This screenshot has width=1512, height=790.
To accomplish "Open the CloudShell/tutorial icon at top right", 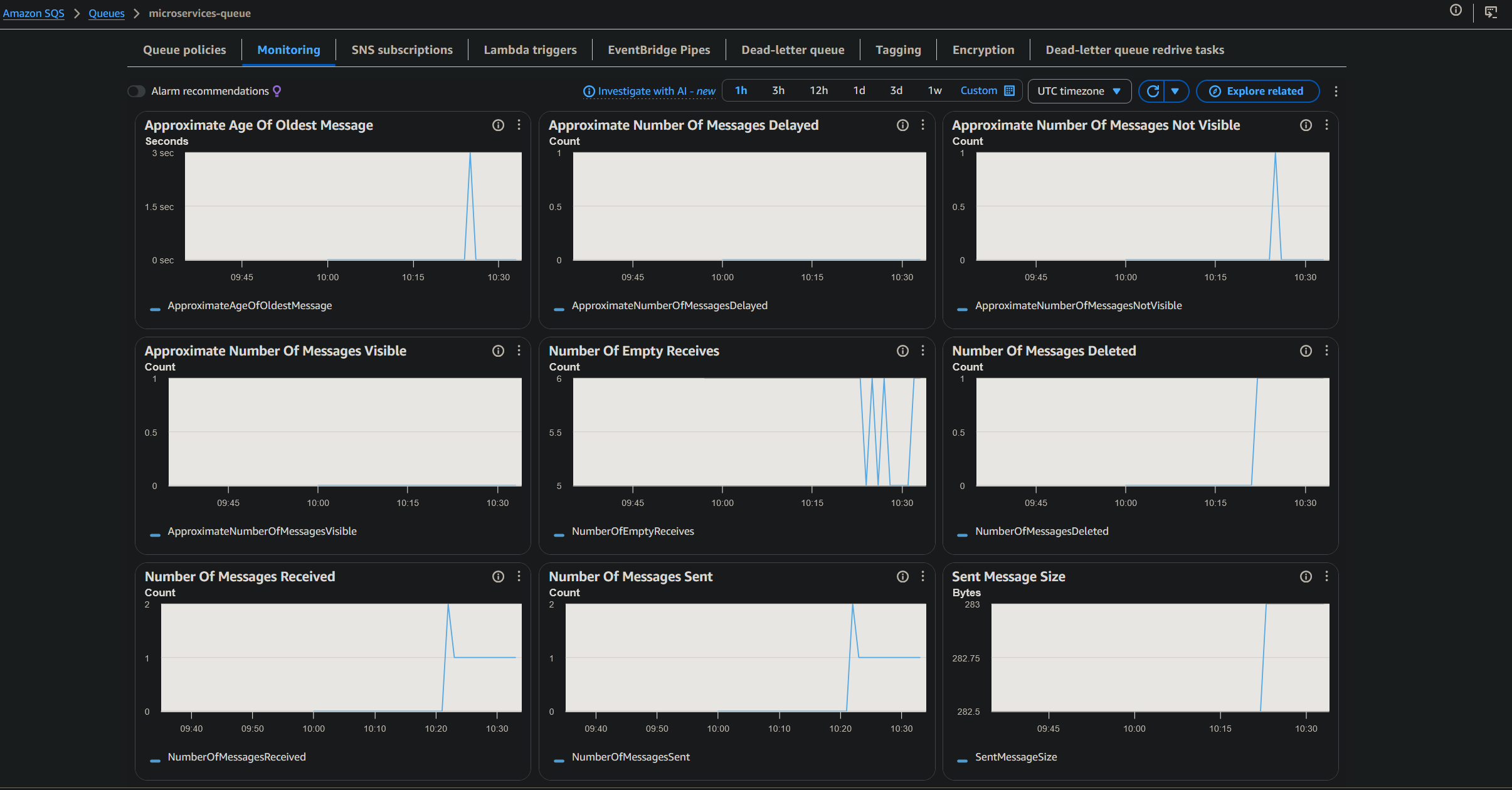I will coord(1491,12).
